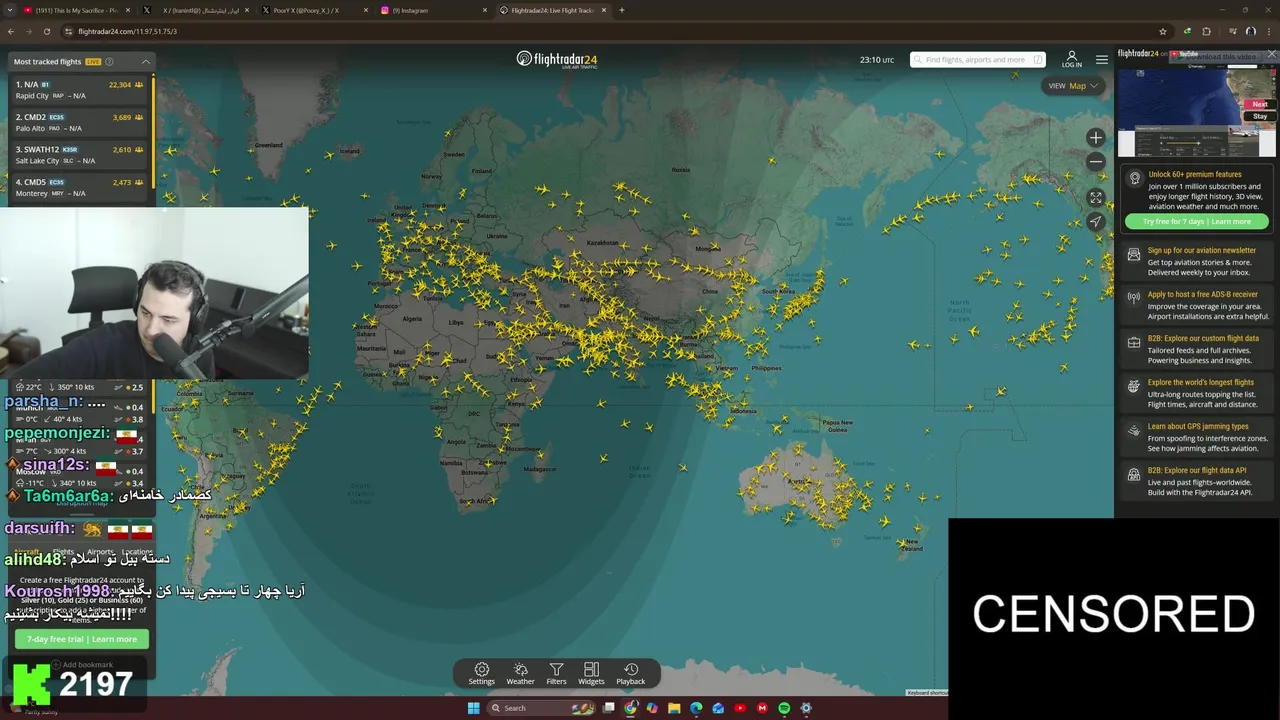Image resolution: width=1280 pixels, height=720 pixels.
Task: Click Next in the video preview
Action: click(1260, 104)
